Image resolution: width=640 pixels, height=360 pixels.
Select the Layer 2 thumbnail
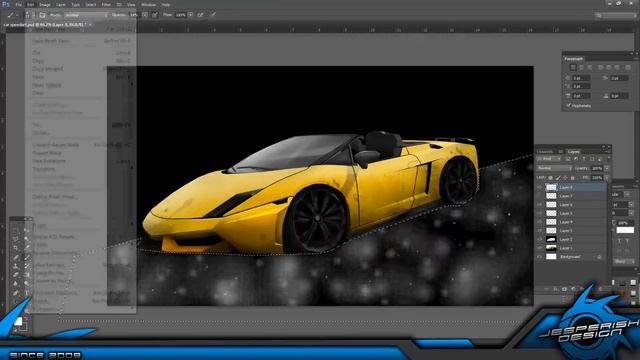[x=551, y=239]
